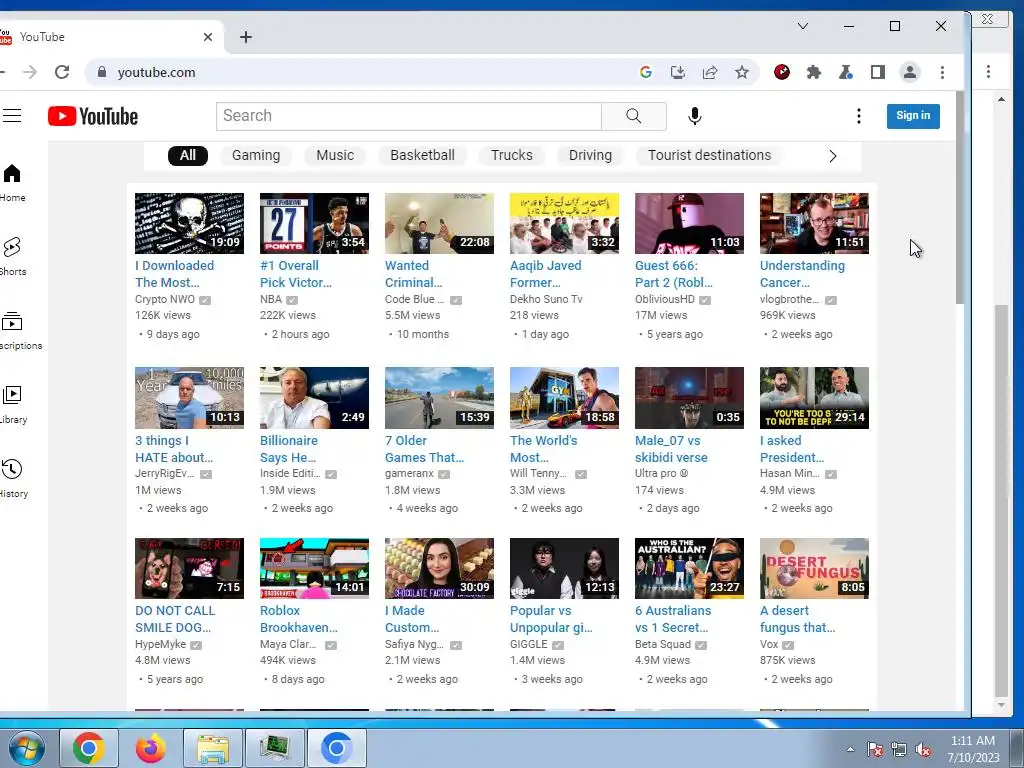Click muted volume icon in system tray
The height and width of the screenshot is (768, 1024).
pos(923,750)
